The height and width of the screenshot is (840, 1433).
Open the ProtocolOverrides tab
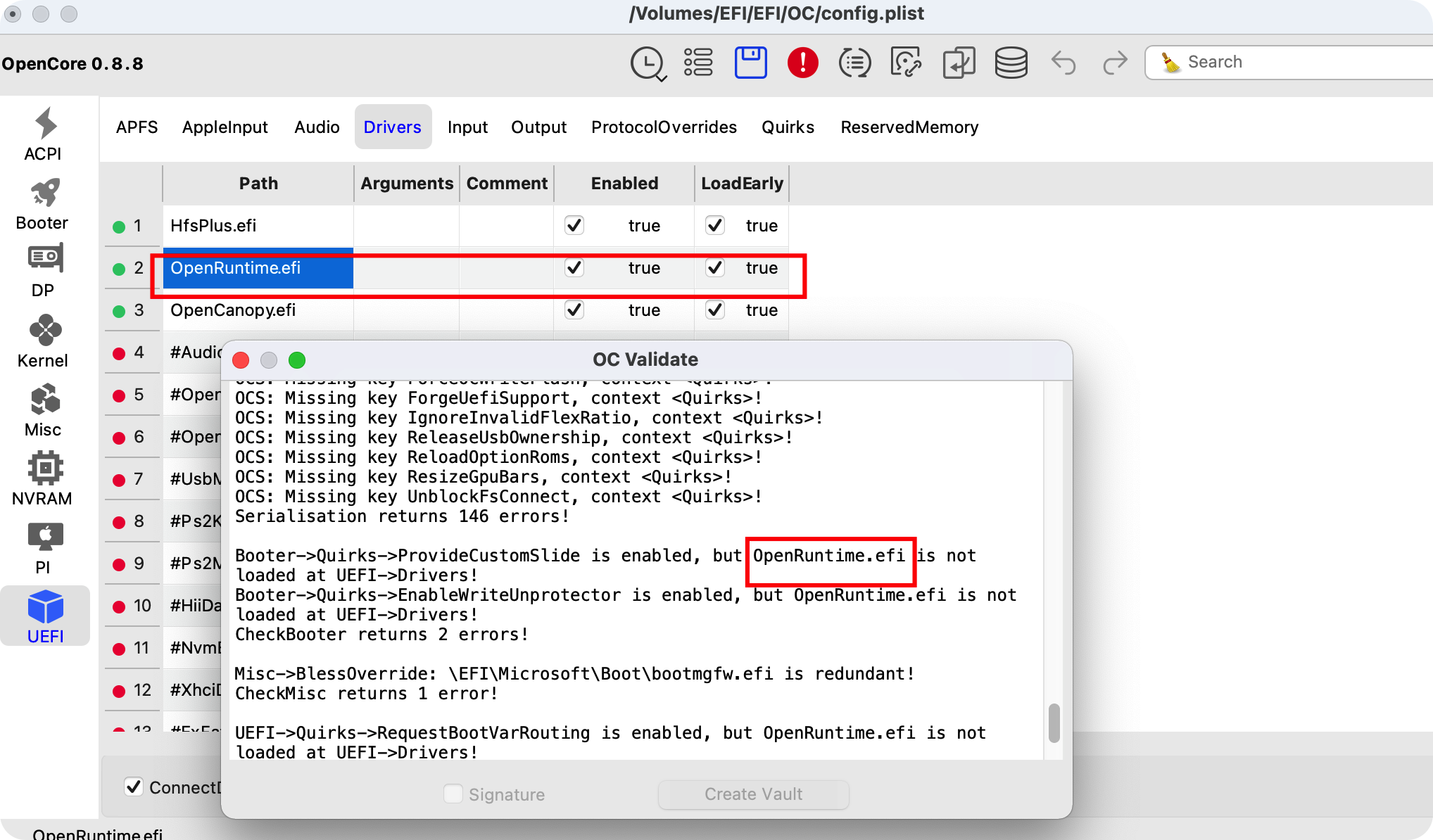click(664, 127)
